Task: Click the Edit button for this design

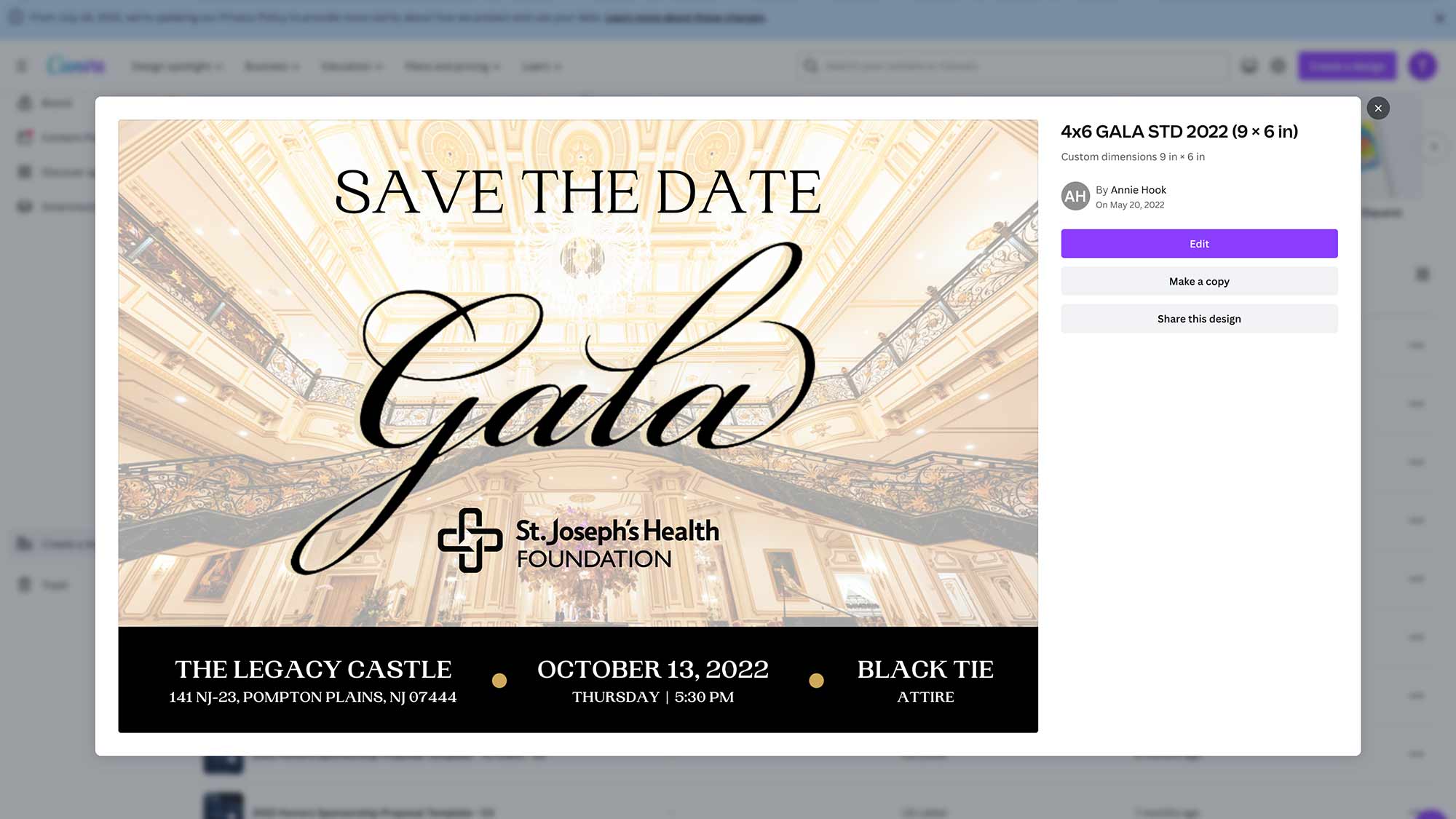Action: (1199, 243)
